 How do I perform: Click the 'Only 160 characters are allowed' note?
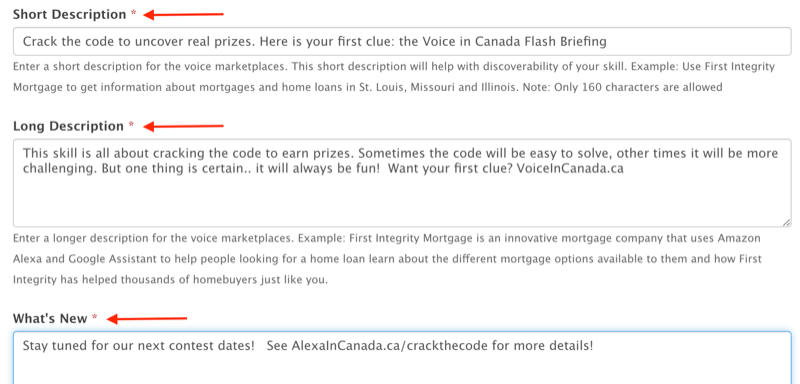[x=649, y=87]
